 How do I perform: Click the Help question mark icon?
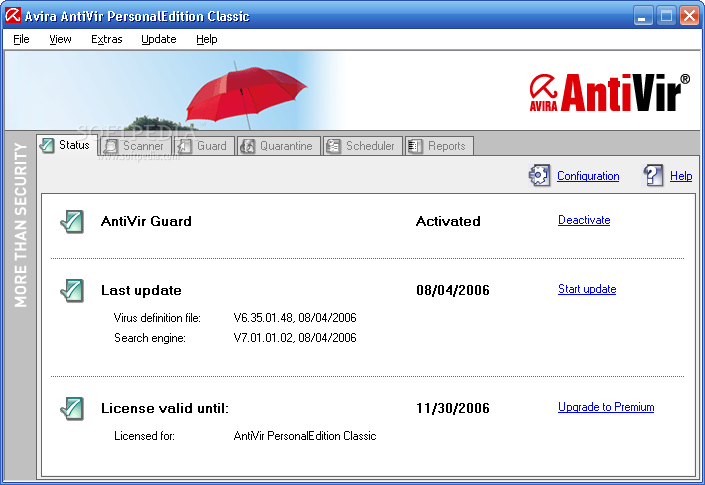653,176
